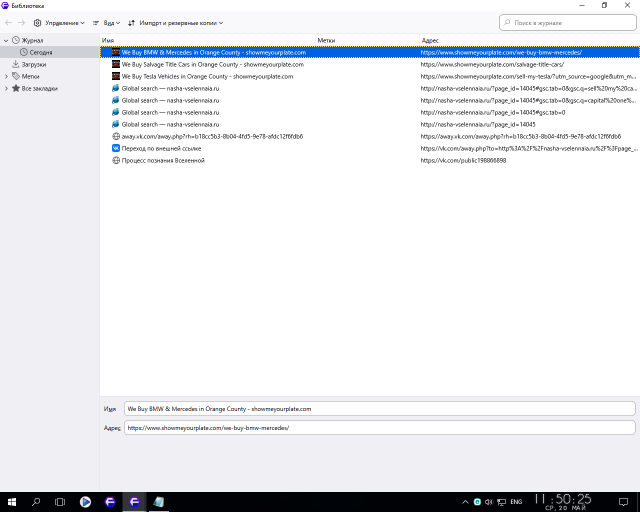Click the salvage-title-cars address cell
Image resolution: width=640 pixels, height=512 pixels.
(492, 65)
